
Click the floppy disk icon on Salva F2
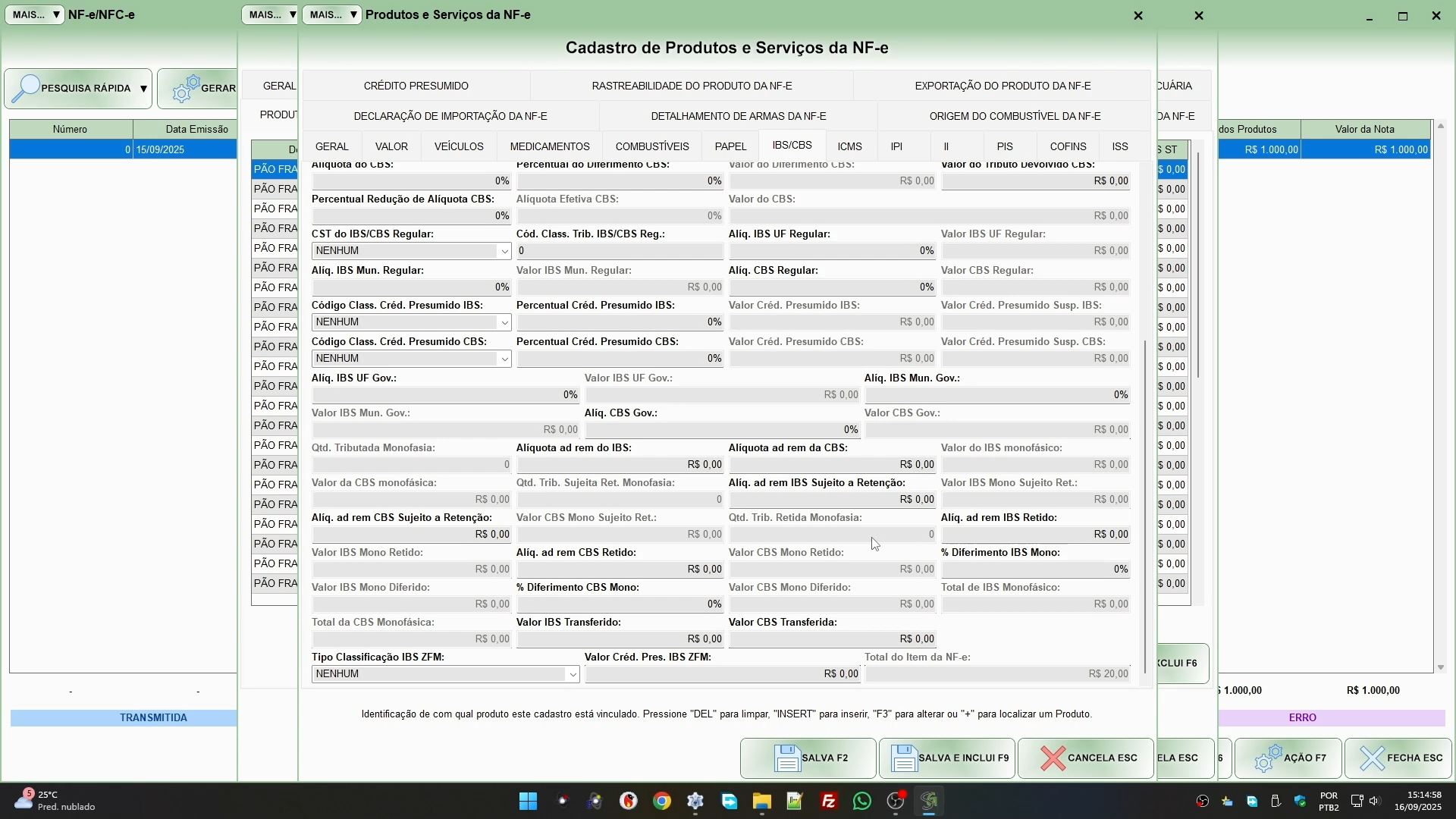788,758
